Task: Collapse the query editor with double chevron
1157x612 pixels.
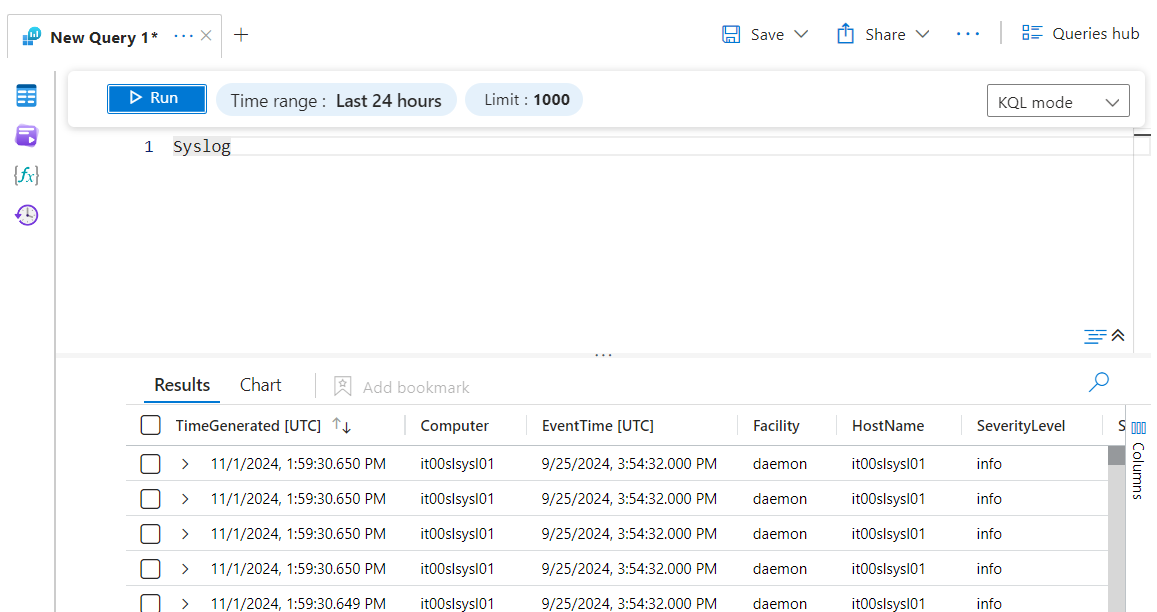Action: [x=1118, y=336]
